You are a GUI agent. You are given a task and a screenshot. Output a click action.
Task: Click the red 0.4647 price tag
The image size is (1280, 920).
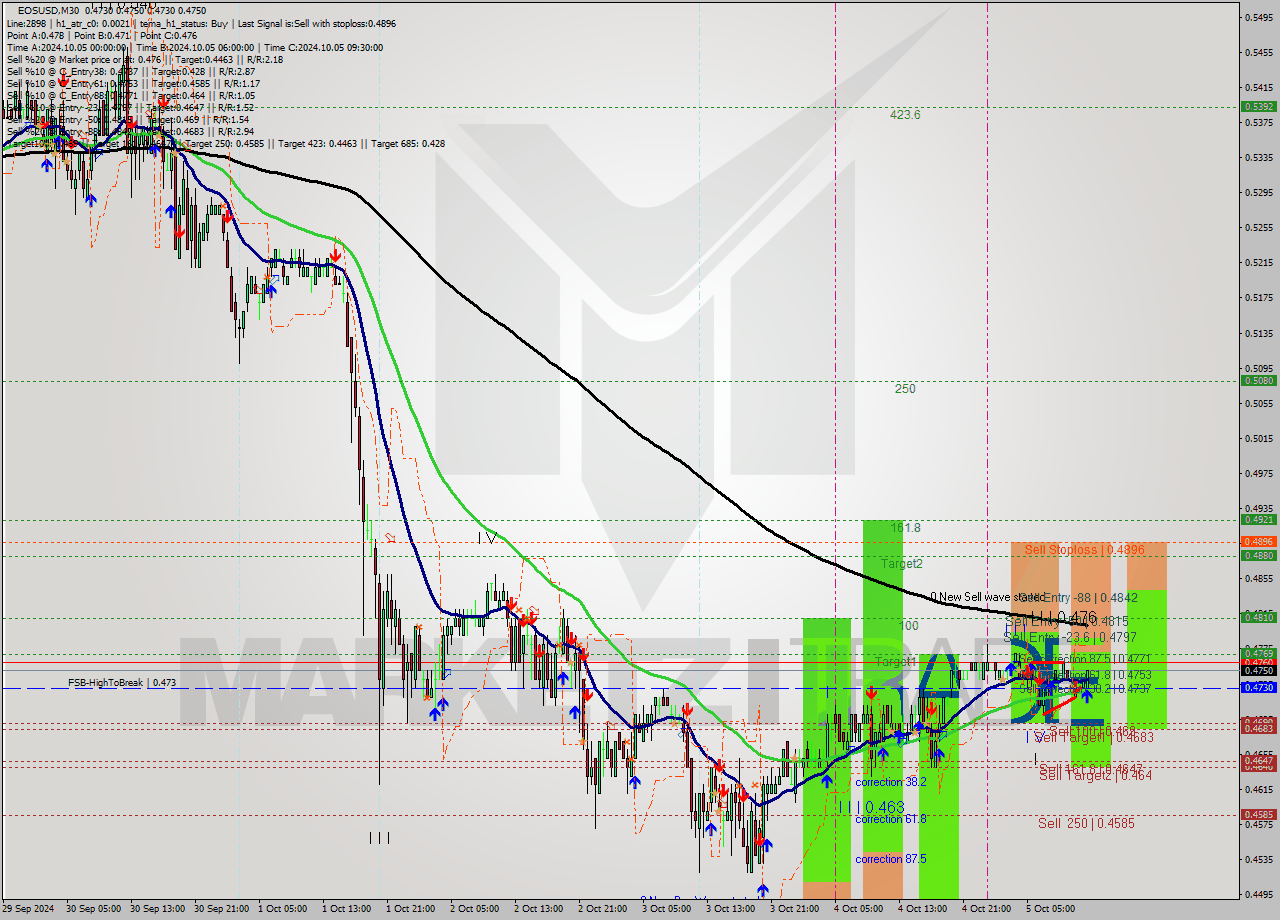[1257, 761]
